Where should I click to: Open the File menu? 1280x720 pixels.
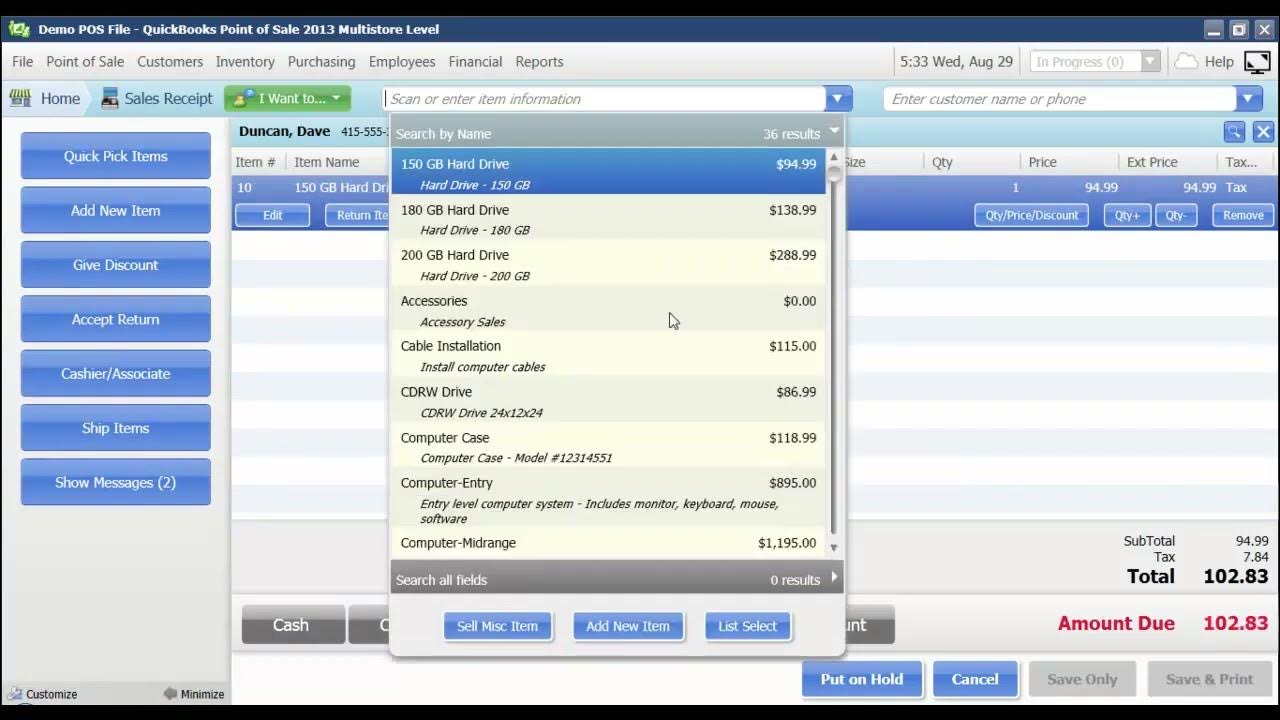(22, 61)
